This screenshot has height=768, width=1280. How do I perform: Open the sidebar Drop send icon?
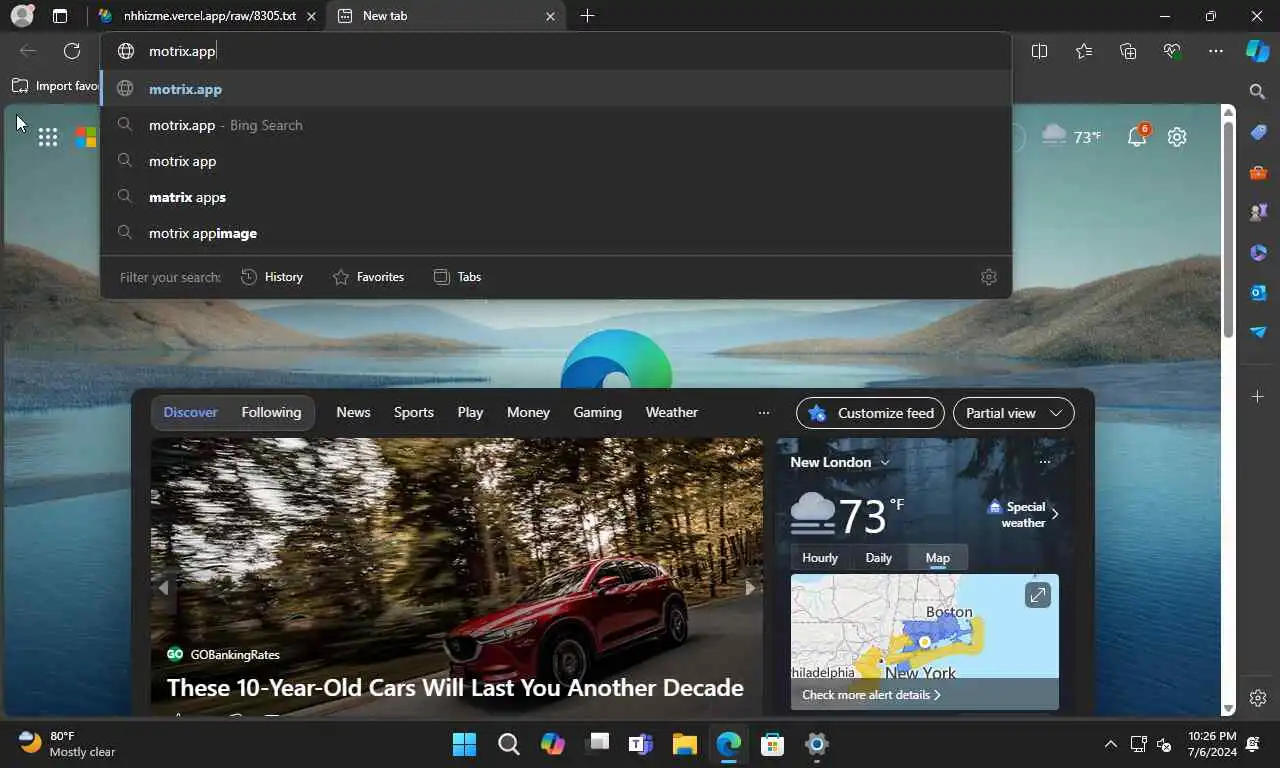pos(1258,332)
